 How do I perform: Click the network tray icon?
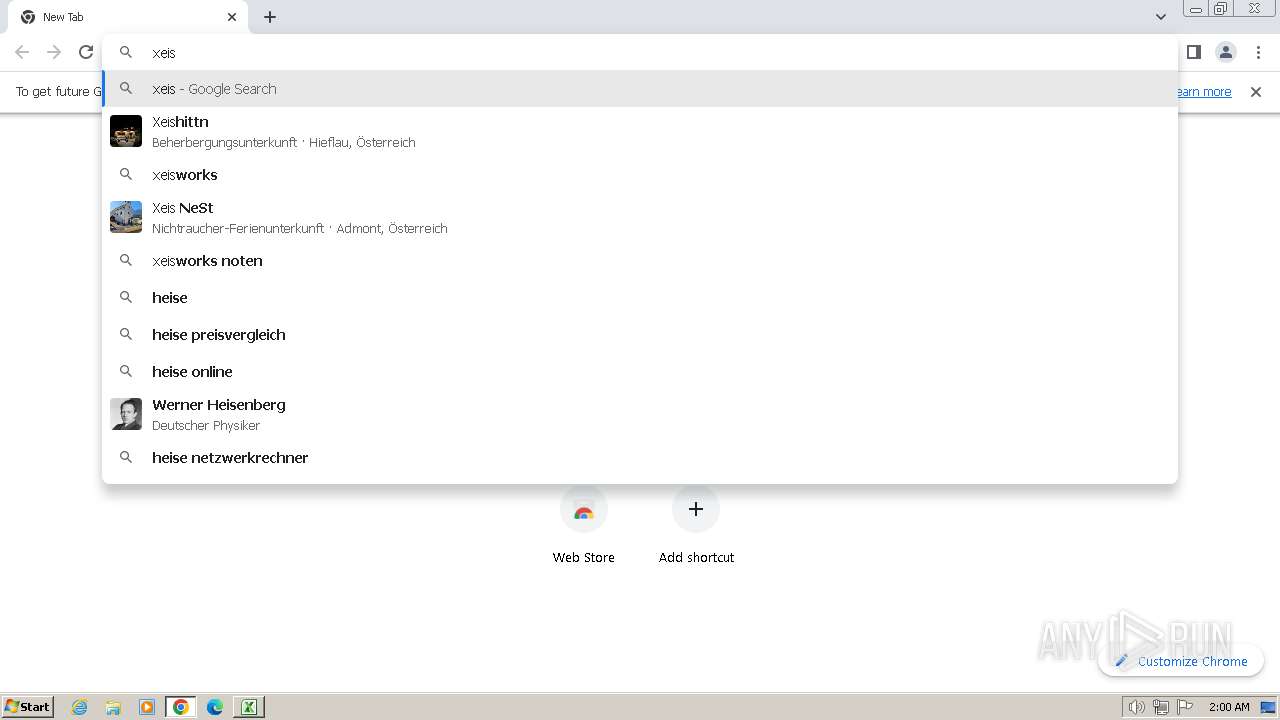pyautogui.click(x=1161, y=707)
